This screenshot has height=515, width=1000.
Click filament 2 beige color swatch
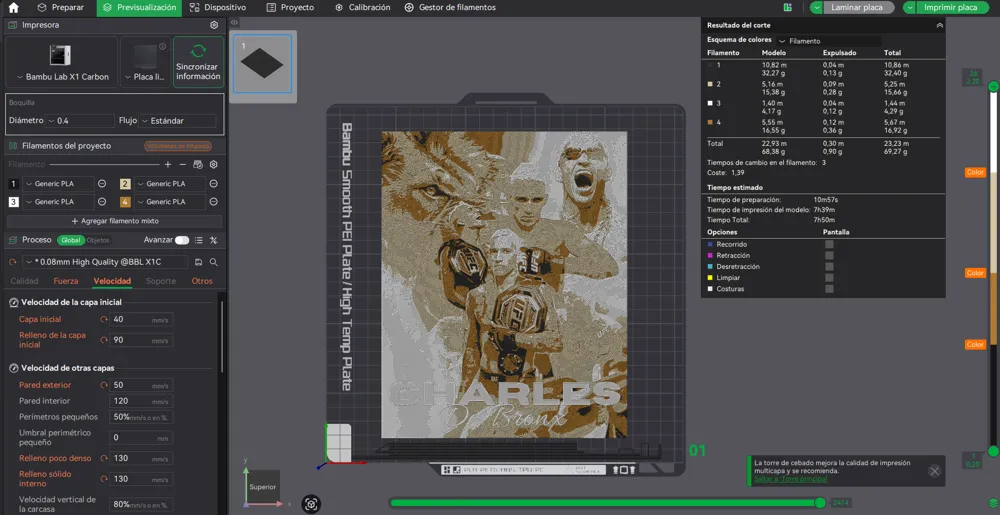click(x=125, y=184)
